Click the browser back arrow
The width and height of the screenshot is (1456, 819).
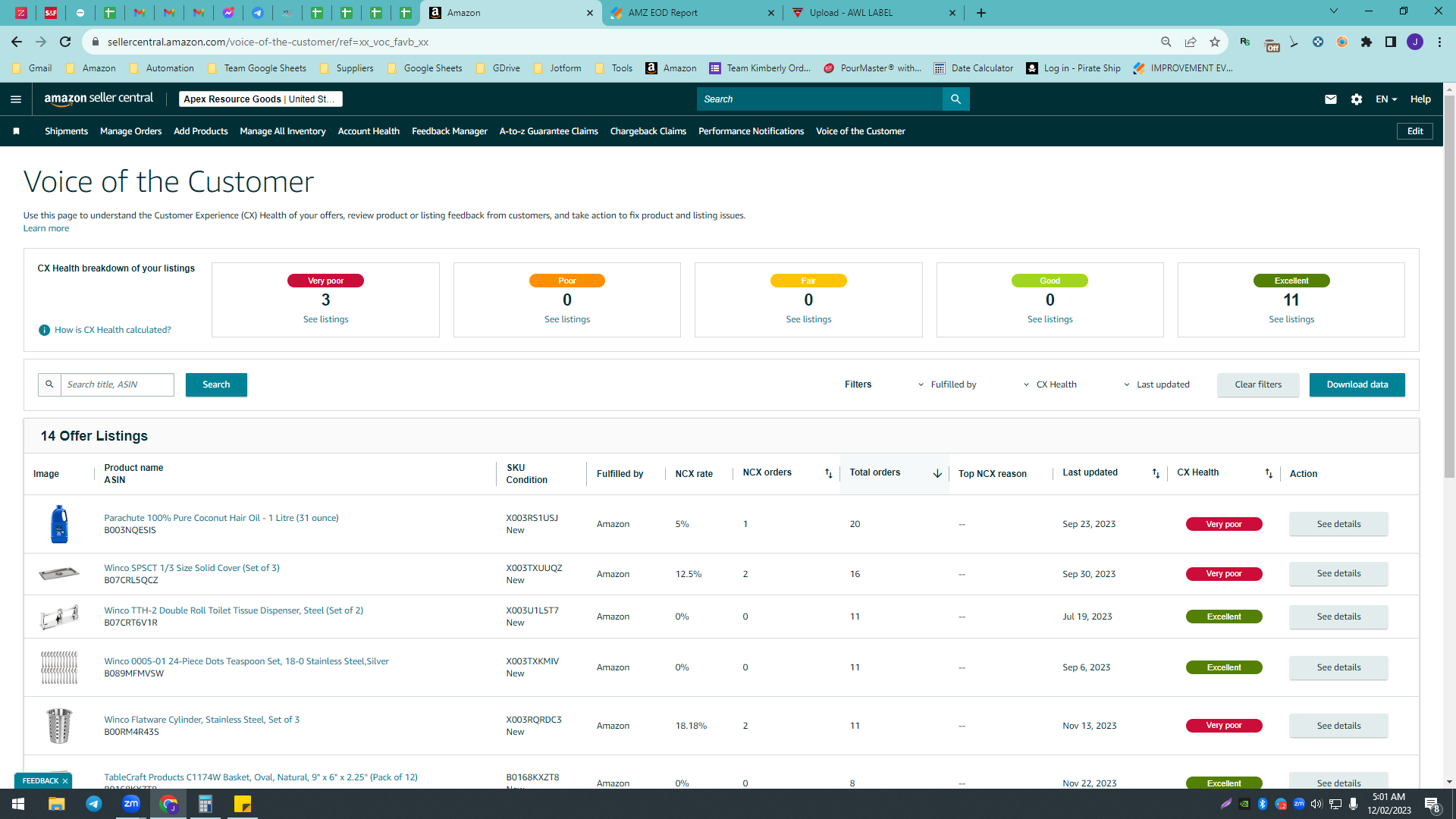point(17,42)
